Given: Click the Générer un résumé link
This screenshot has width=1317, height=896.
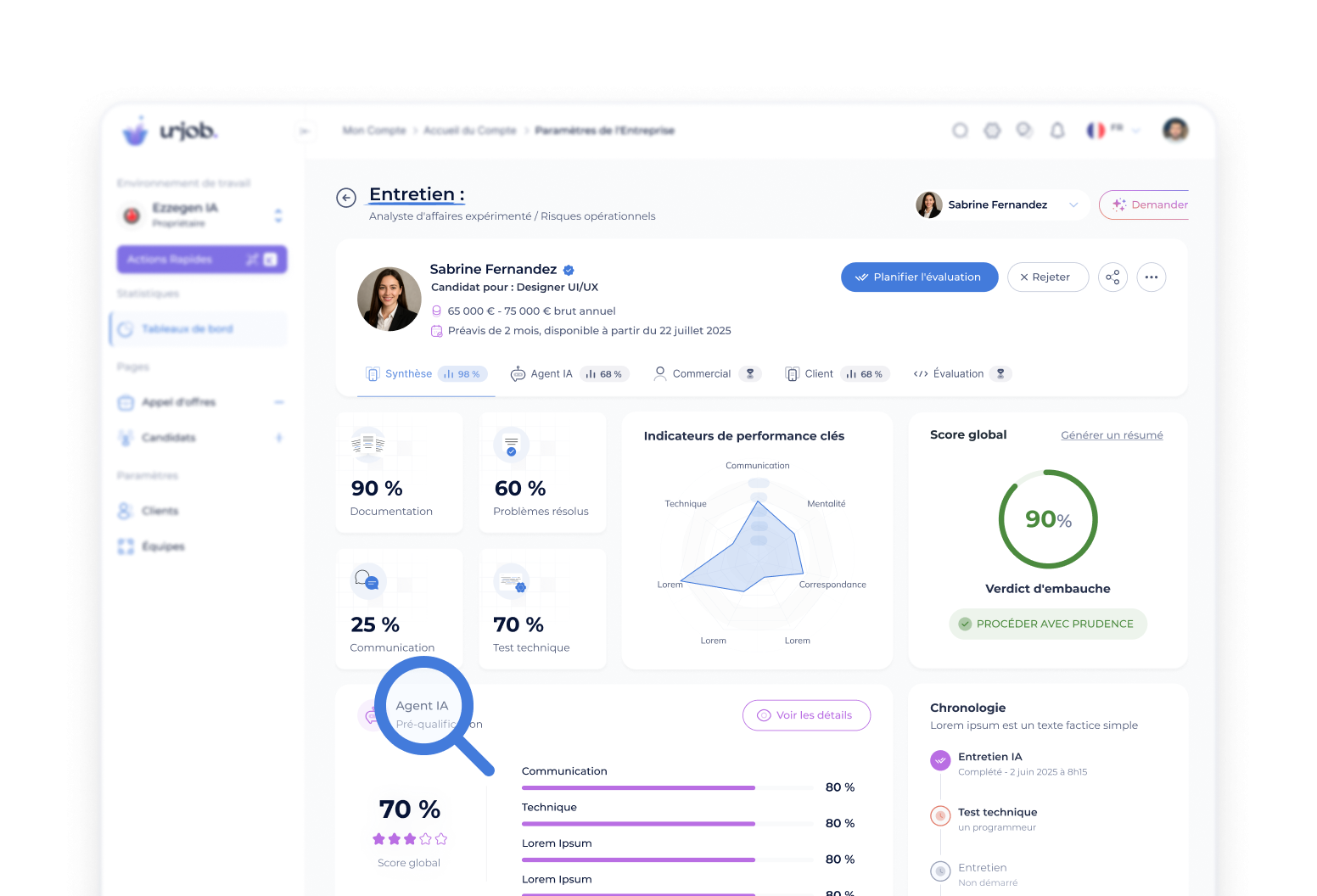Looking at the screenshot, I should [1112, 435].
